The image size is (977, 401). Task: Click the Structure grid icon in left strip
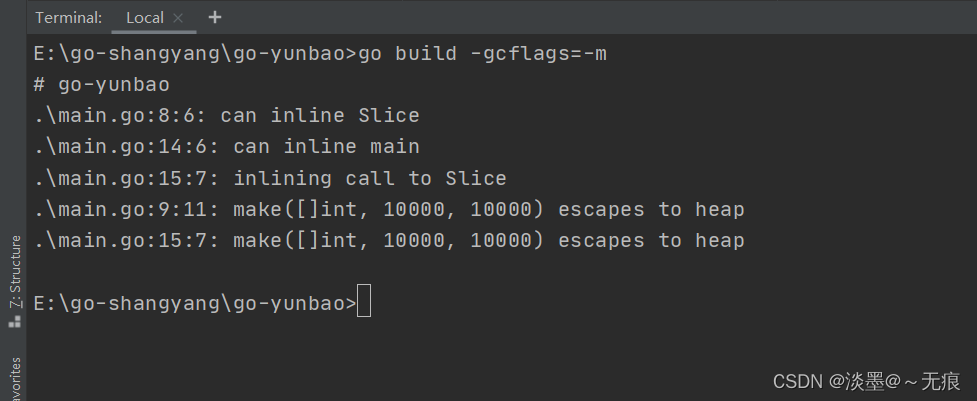(x=15, y=322)
